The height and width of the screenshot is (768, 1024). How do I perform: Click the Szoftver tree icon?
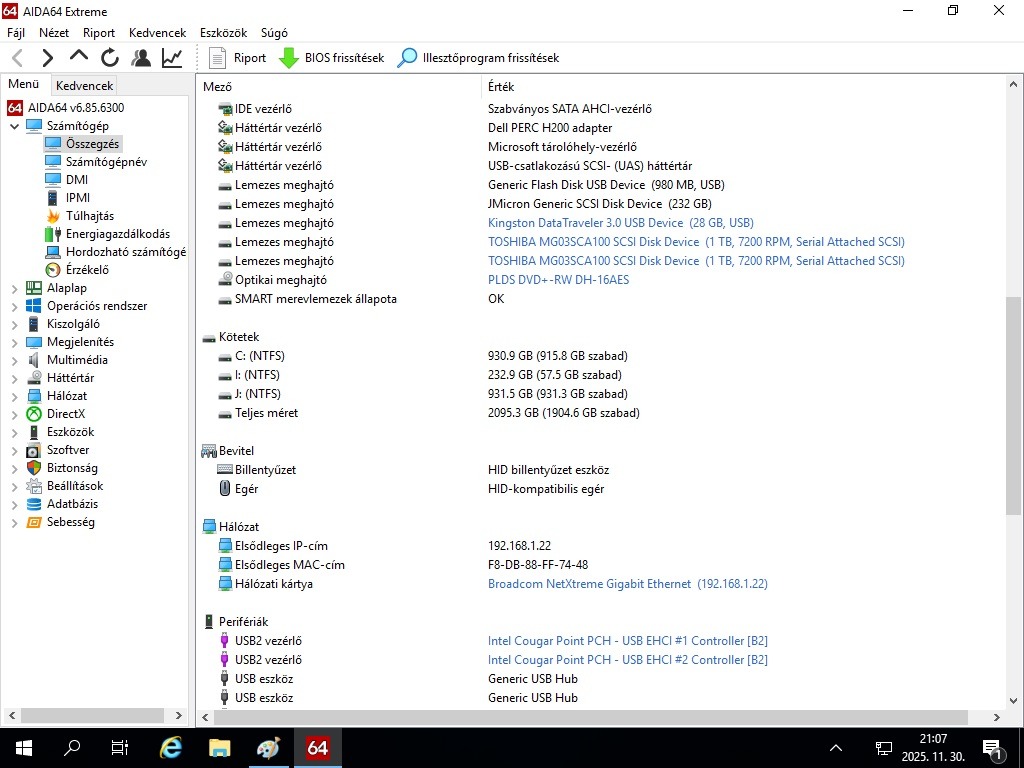point(34,450)
